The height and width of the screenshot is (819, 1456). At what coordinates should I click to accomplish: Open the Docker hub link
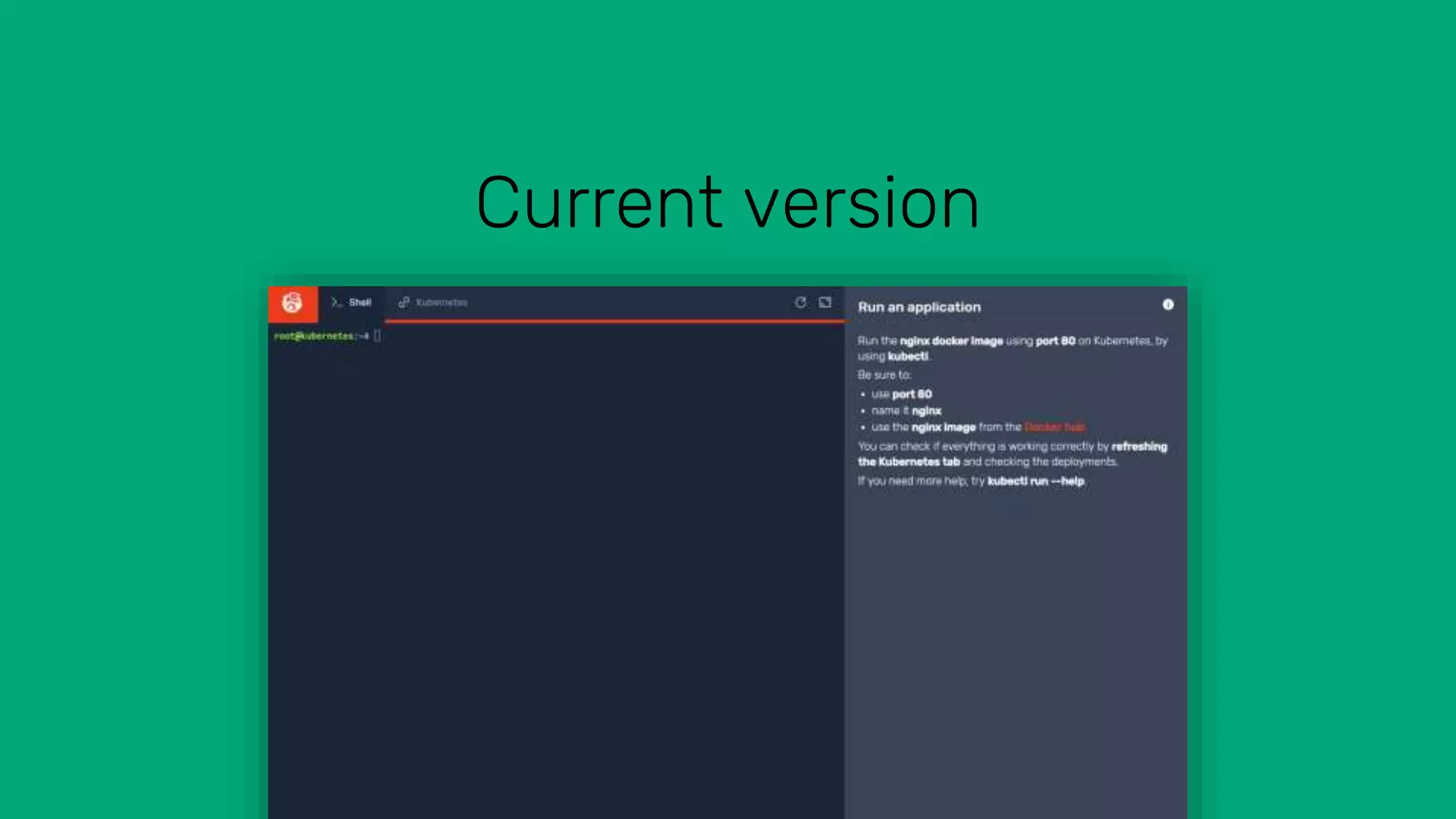[x=1054, y=427]
